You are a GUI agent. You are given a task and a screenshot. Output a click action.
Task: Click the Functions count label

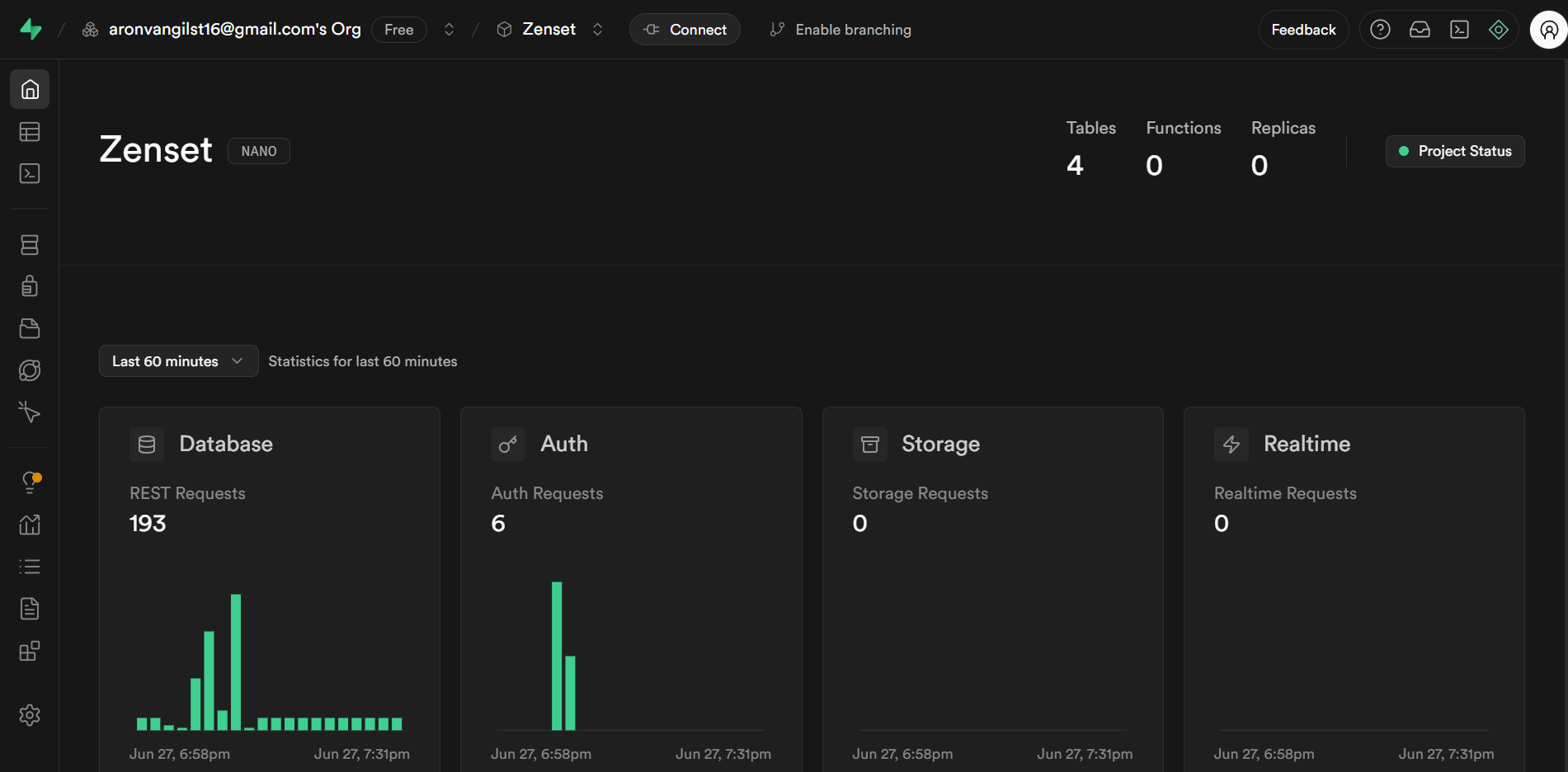(1184, 128)
